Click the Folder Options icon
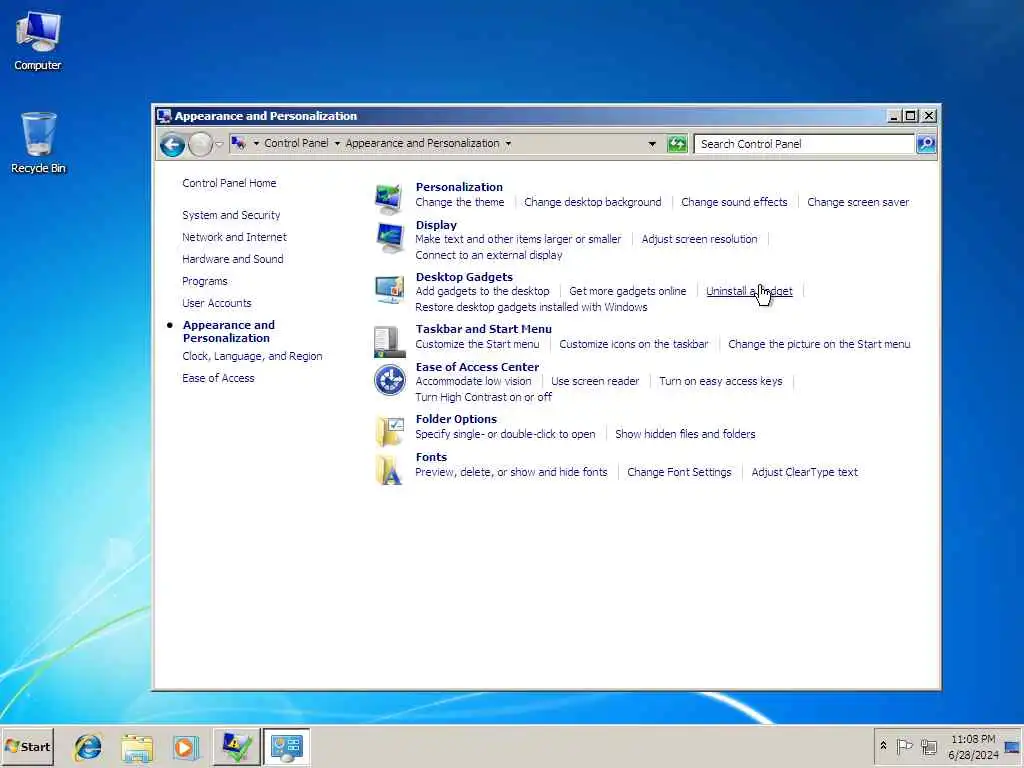 coord(389,431)
